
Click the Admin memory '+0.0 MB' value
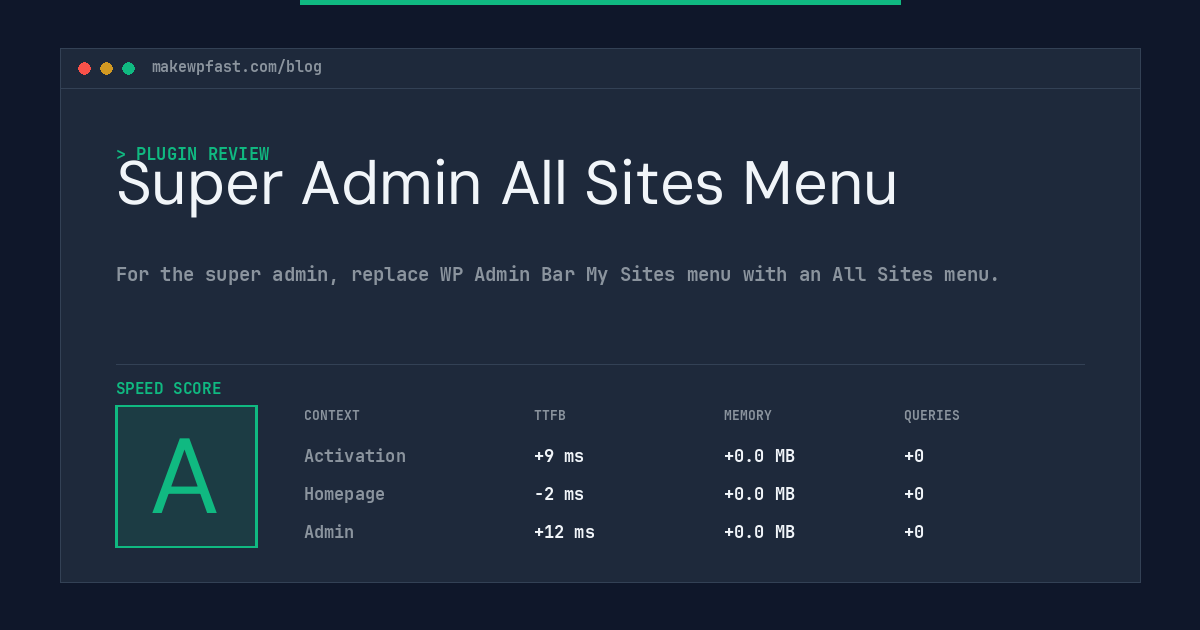pyautogui.click(x=759, y=532)
